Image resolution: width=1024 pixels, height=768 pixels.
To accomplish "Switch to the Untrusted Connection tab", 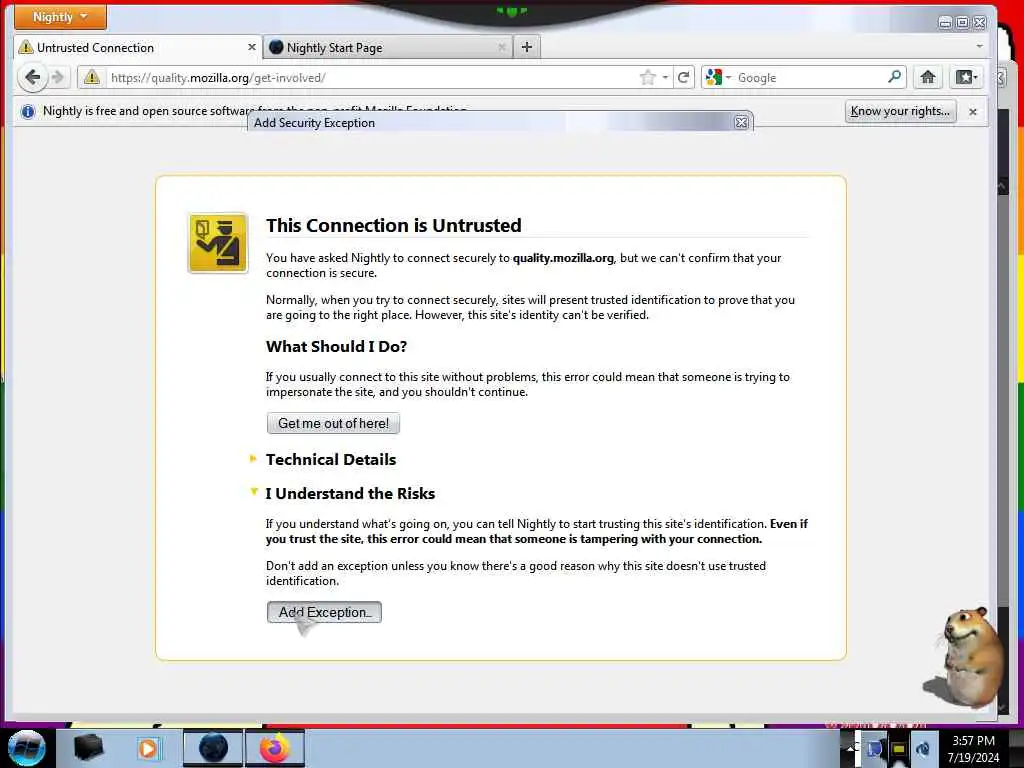I will coord(138,48).
